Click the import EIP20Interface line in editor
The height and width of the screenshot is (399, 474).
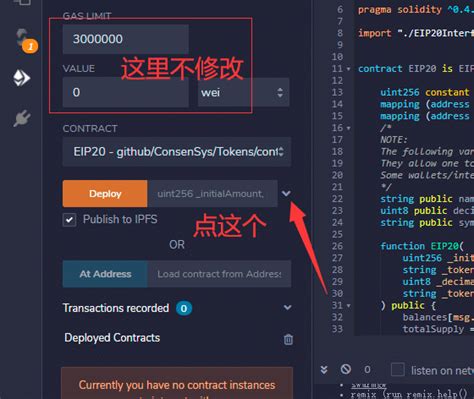pyautogui.click(x=416, y=33)
